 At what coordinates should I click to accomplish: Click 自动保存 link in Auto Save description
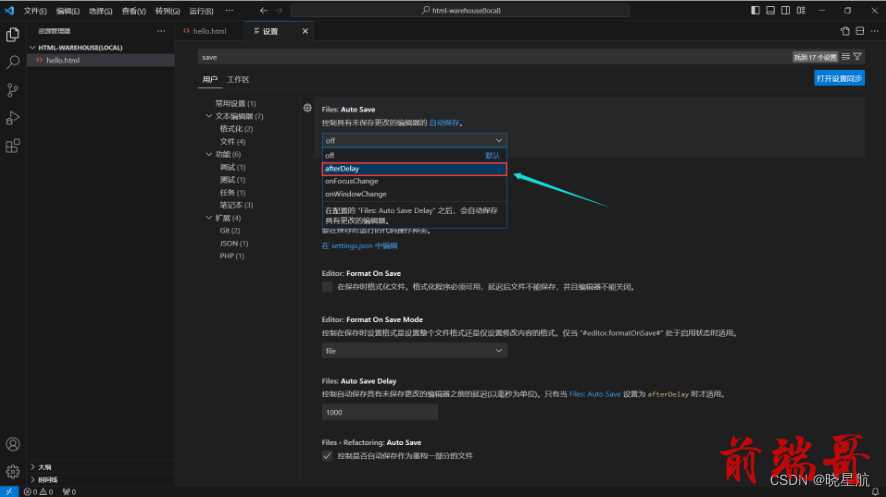pos(444,123)
